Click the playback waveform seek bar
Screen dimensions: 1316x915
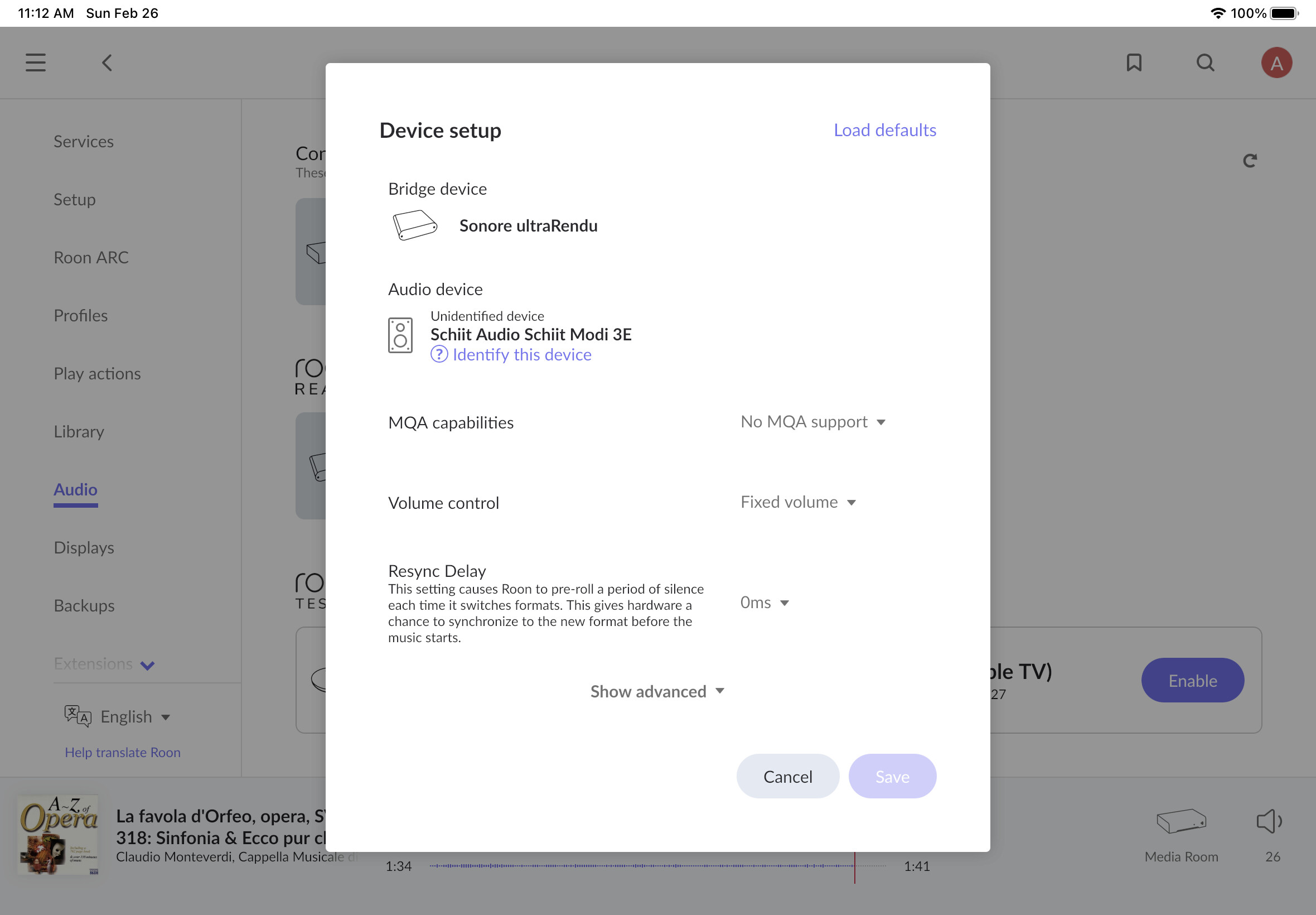pyautogui.click(x=657, y=866)
